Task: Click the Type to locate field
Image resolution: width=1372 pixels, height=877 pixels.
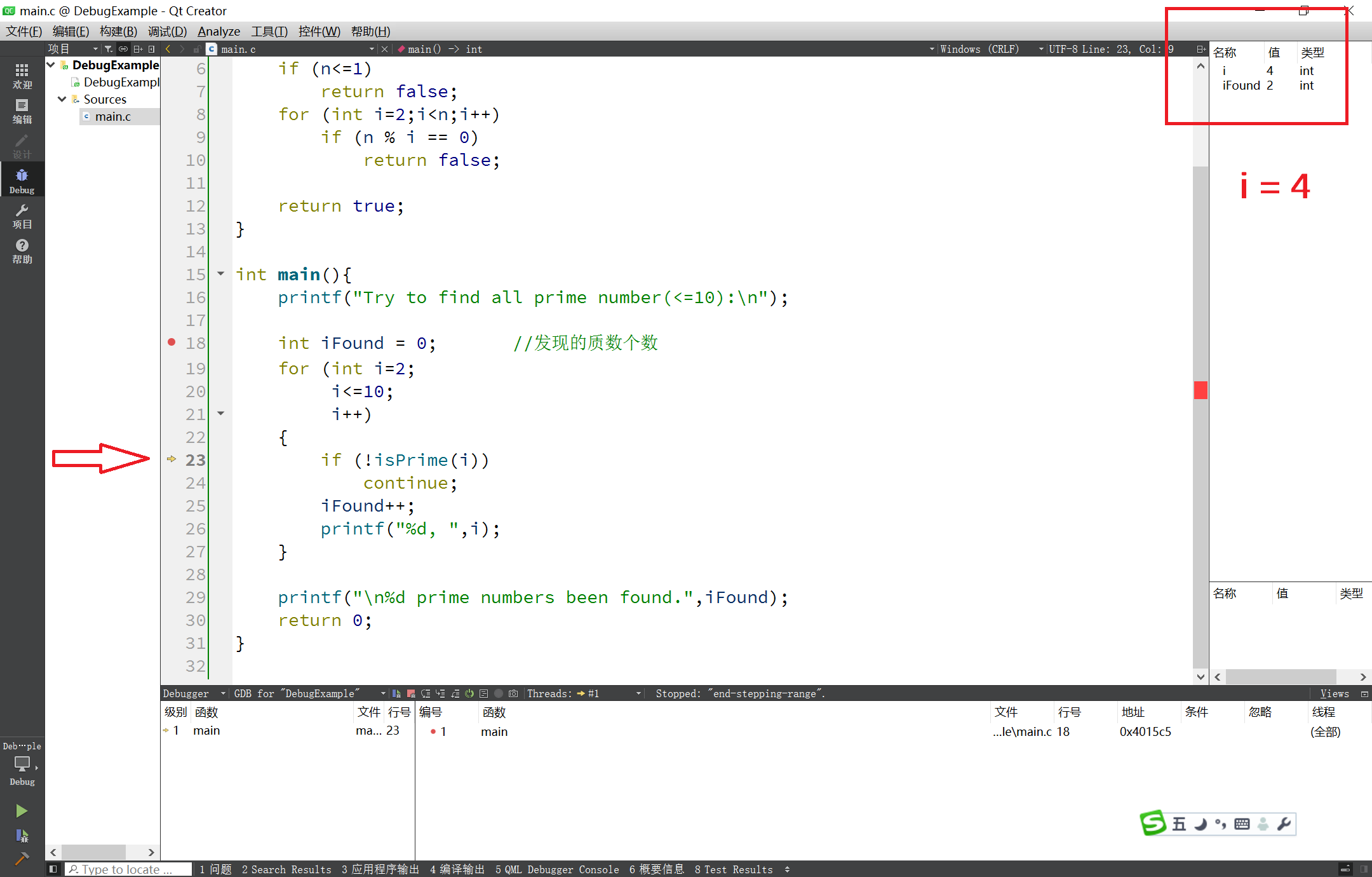Action: 129,869
